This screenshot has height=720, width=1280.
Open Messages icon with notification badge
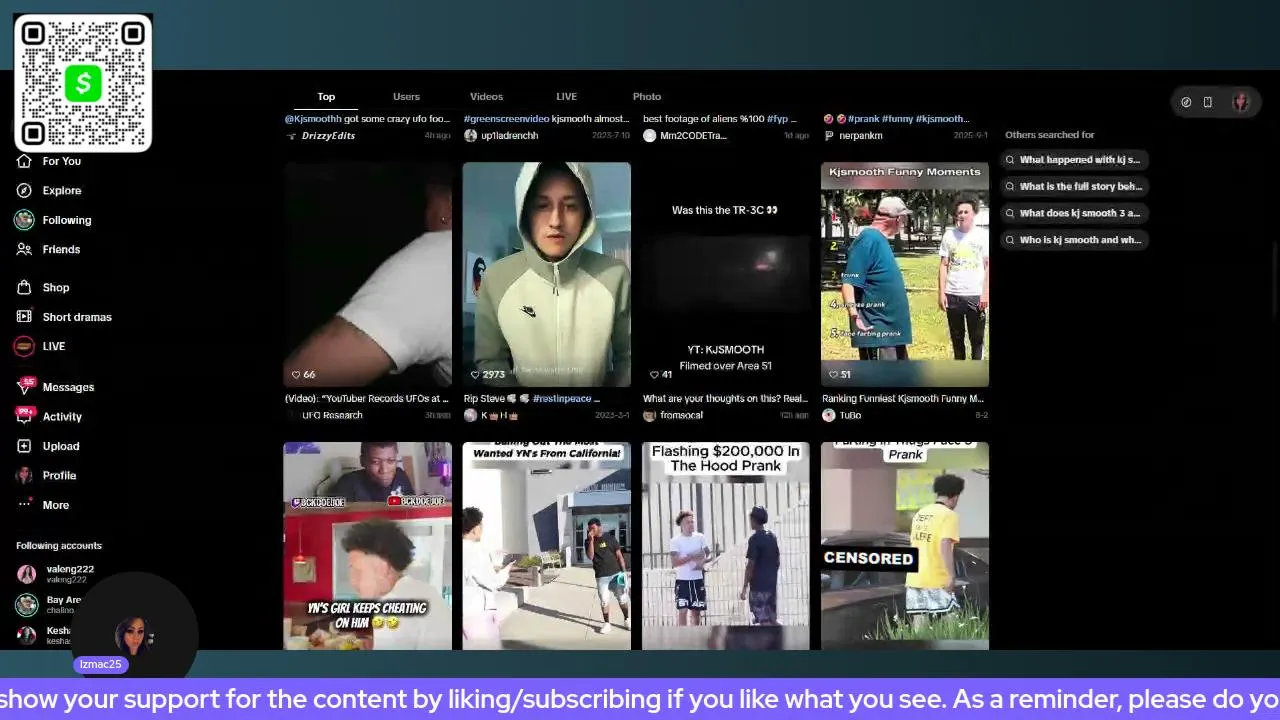pyautogui.click(x=24, y=387)
